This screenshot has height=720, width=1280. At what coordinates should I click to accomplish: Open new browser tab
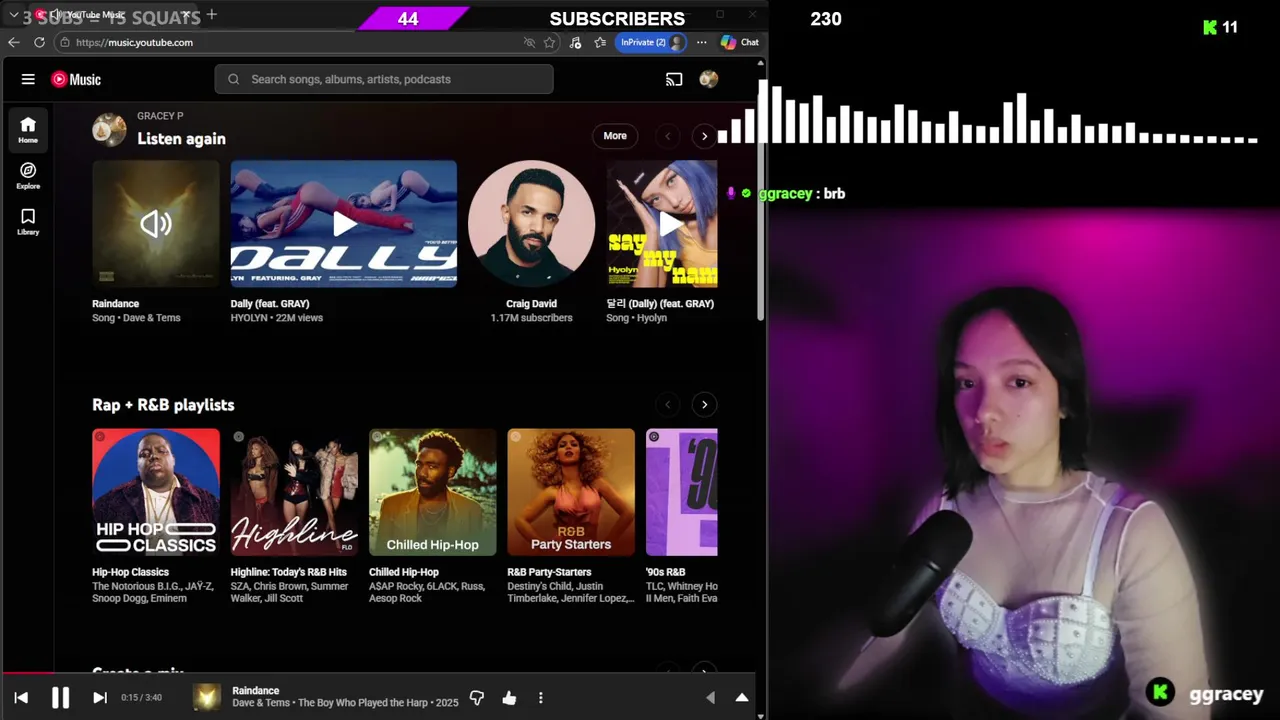(212, 15)
